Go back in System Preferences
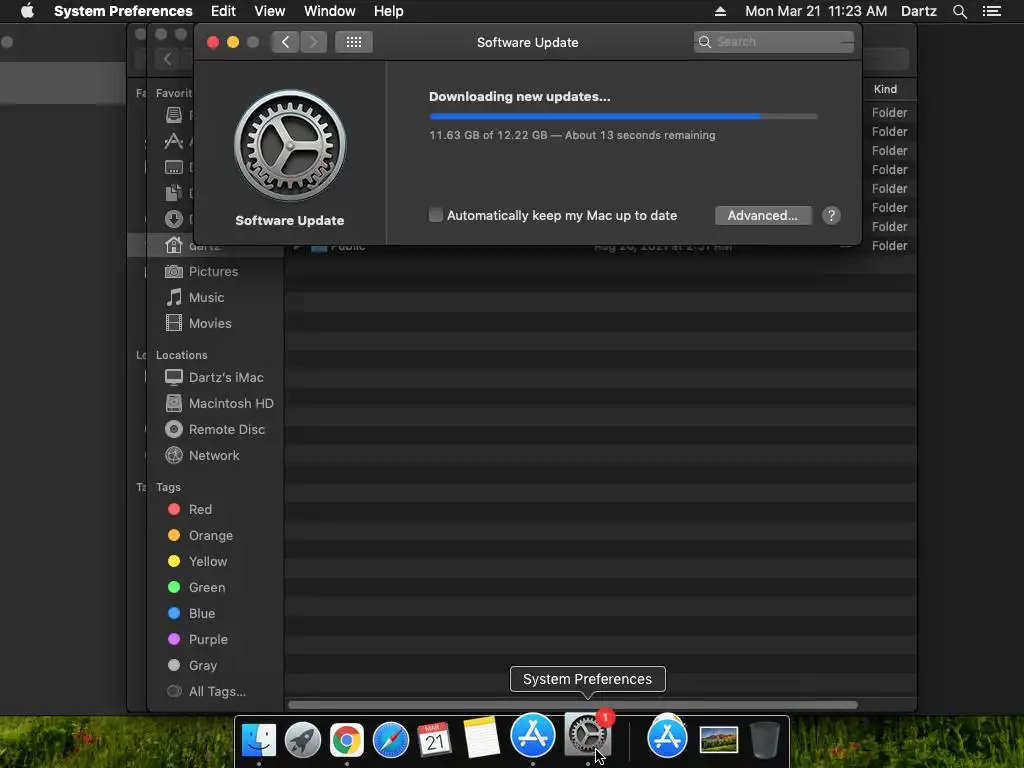Viewport: 1024px width, 768px height. coord(285,42)
